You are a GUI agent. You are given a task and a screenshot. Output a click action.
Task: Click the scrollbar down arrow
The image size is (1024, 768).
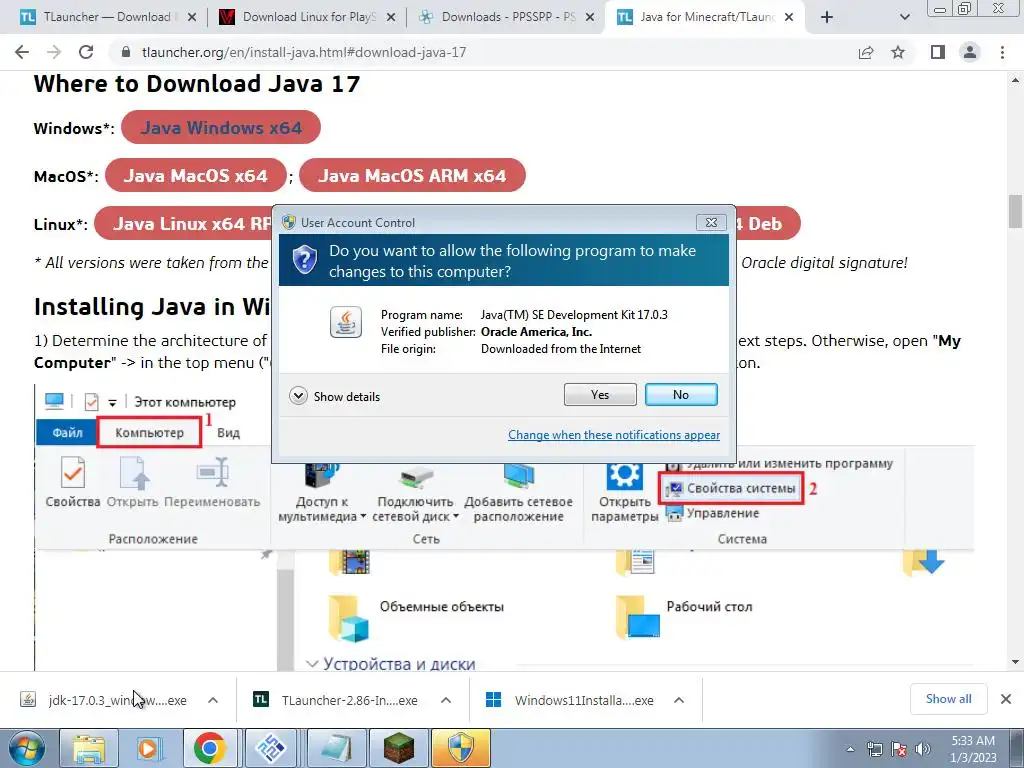click(x=1016, y=662)
